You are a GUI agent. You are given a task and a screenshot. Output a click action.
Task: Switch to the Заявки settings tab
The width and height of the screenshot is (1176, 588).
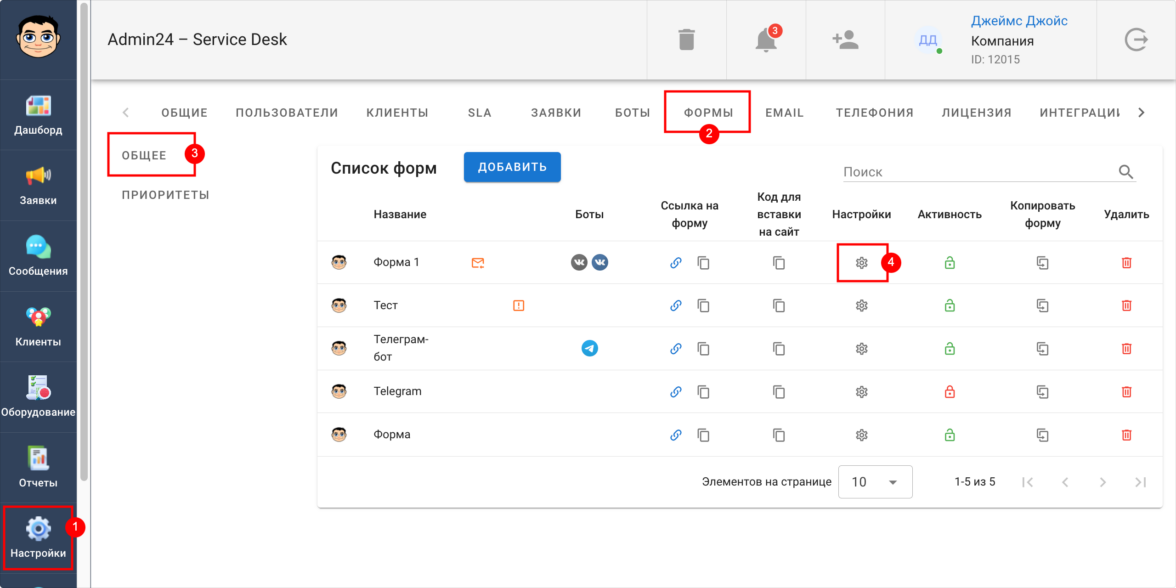(x=556, y=113)
